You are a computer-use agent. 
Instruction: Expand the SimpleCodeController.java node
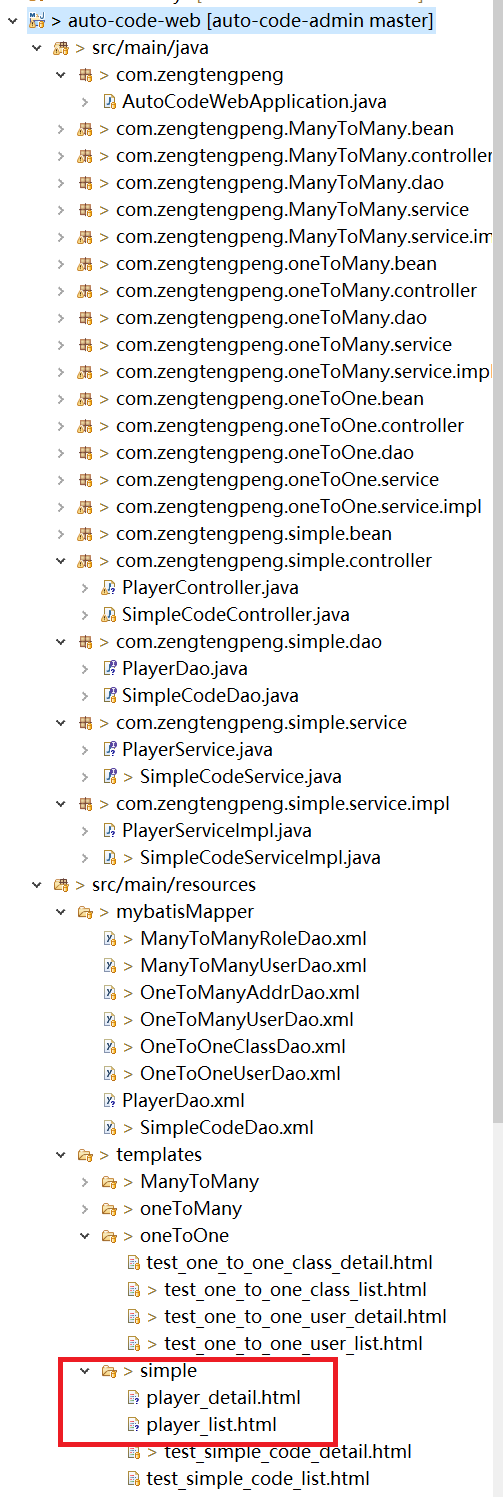tap(85, 615)
